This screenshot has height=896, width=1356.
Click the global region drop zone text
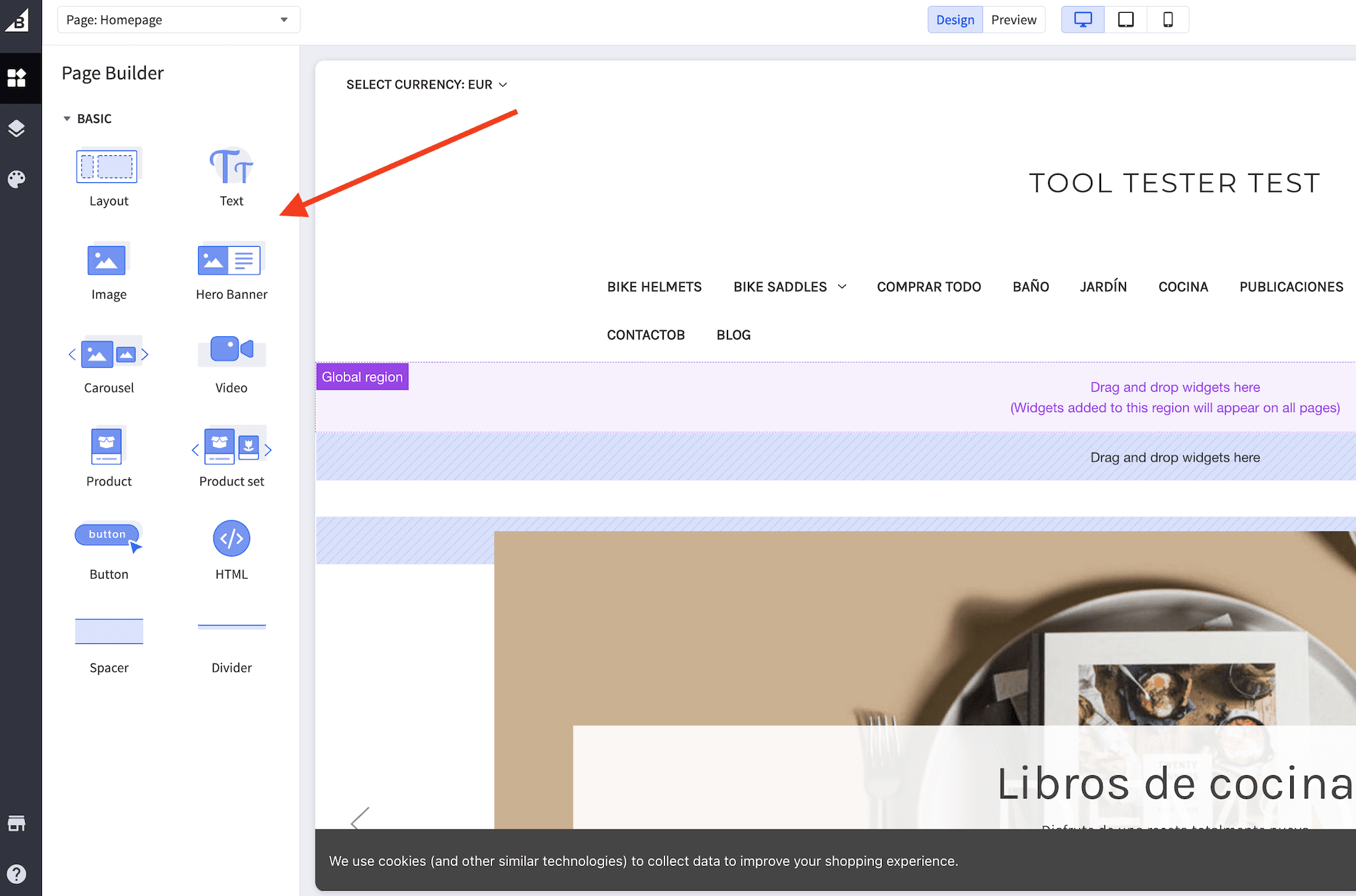pyautogui.click(x=1175, y=397)
